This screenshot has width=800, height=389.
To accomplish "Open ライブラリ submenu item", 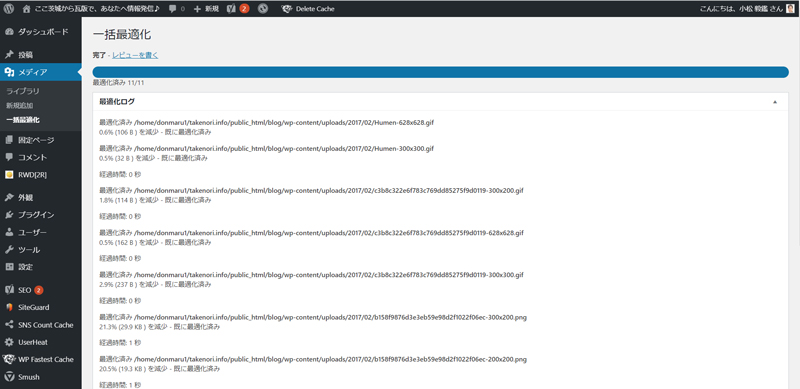I will 22,91.
